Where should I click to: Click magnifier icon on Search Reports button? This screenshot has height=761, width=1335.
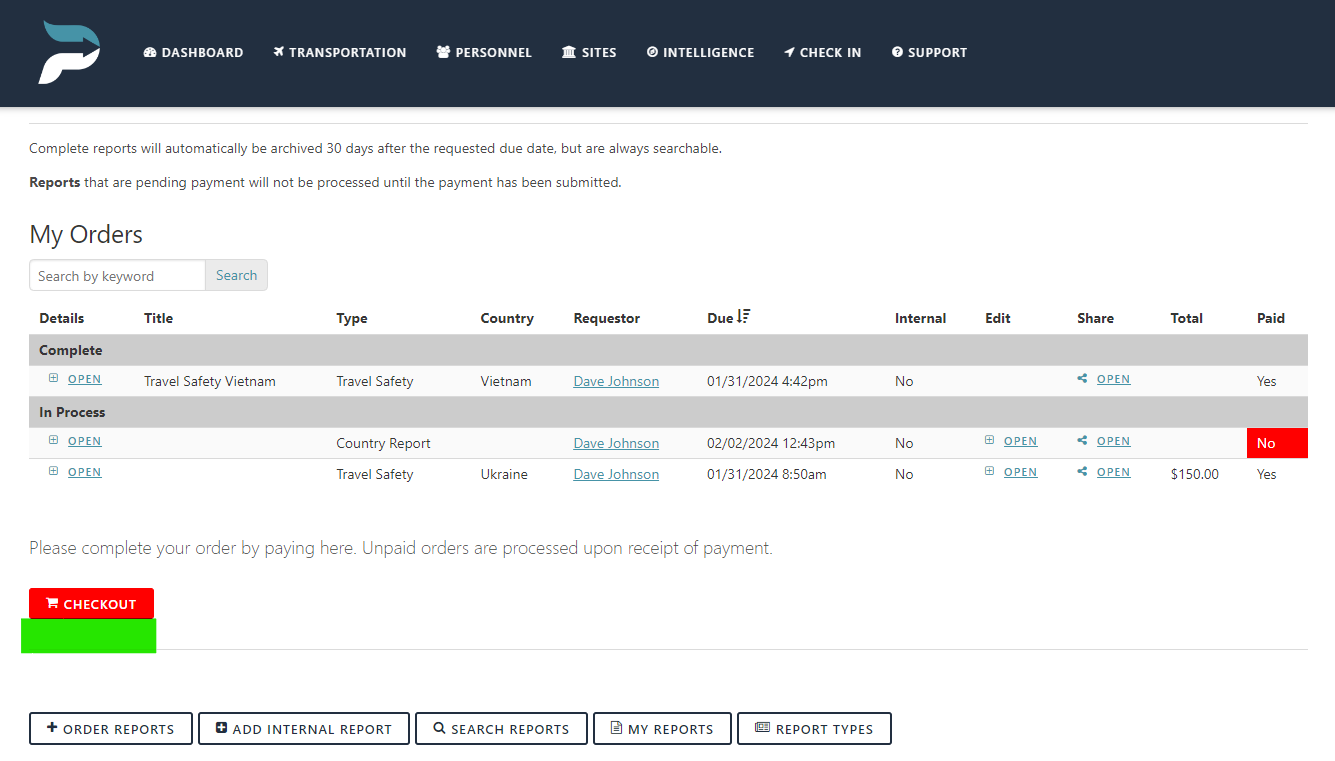pos(439,728)
